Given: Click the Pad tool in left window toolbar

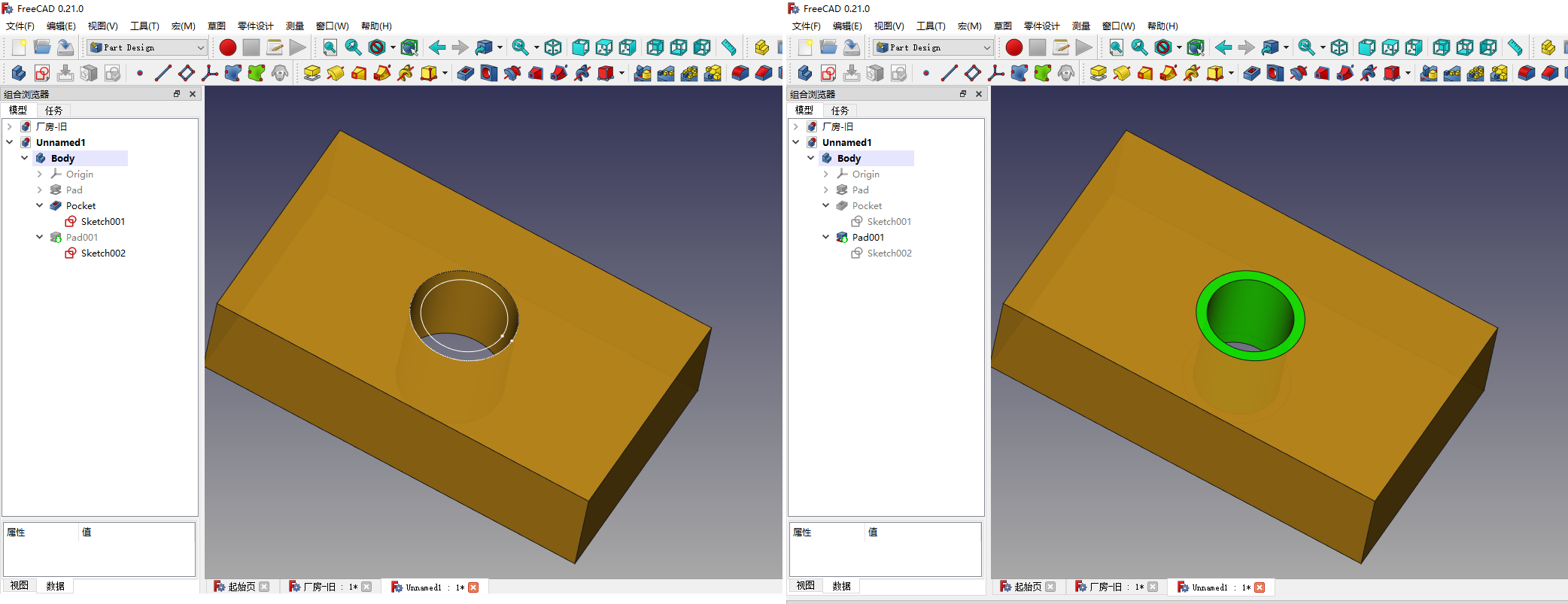Looking at the screenshot, I should tap(312, 73).
